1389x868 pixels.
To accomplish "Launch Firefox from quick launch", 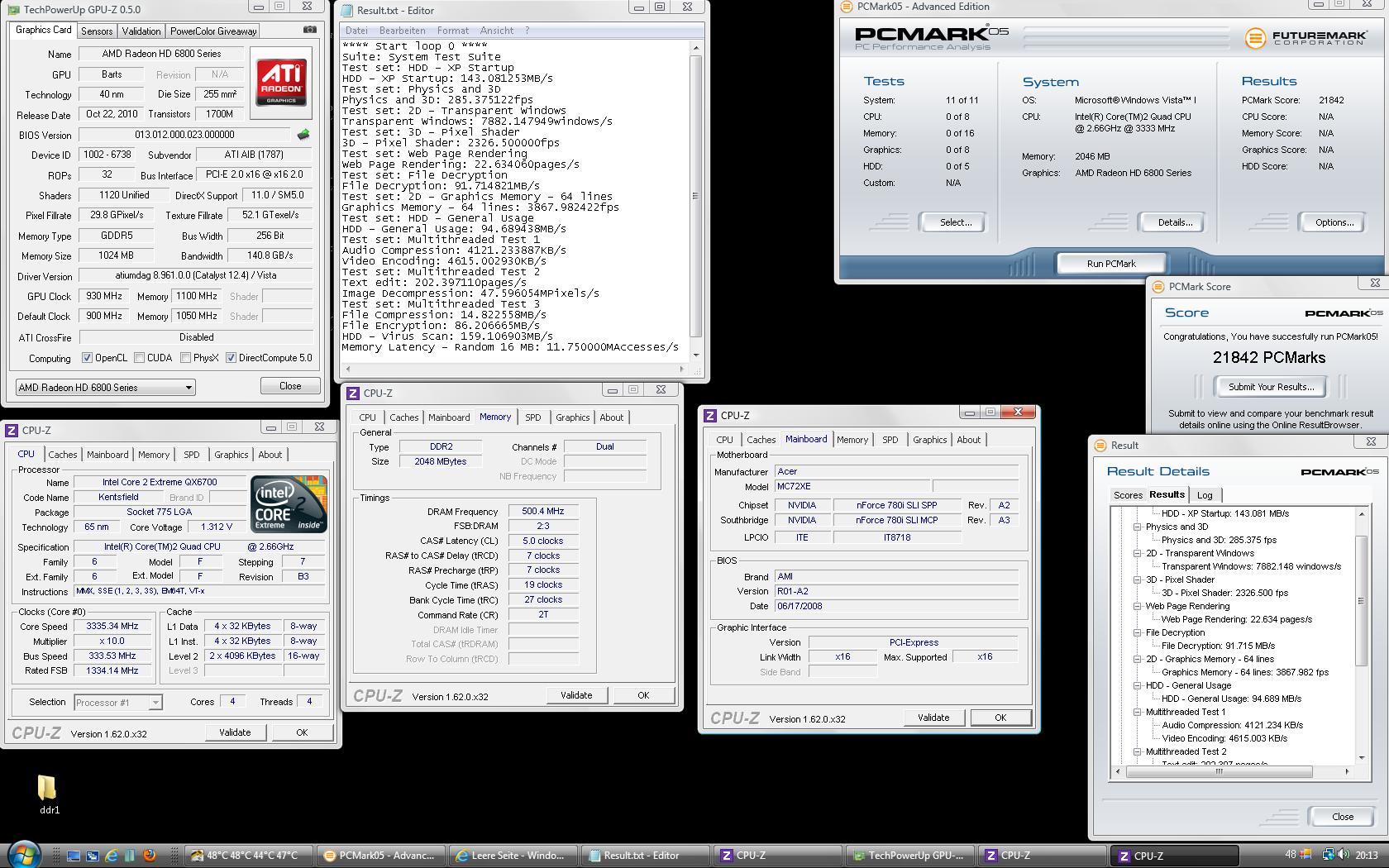I will pyautogui.click(x=149, y=856).
